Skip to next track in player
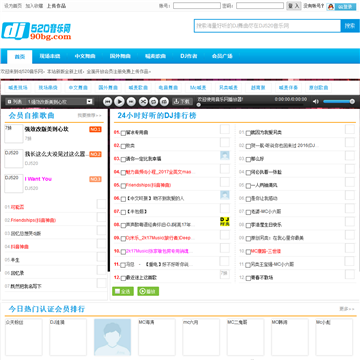Image resolution: width=360 pixels, height=360 pixels. point(131,101)
